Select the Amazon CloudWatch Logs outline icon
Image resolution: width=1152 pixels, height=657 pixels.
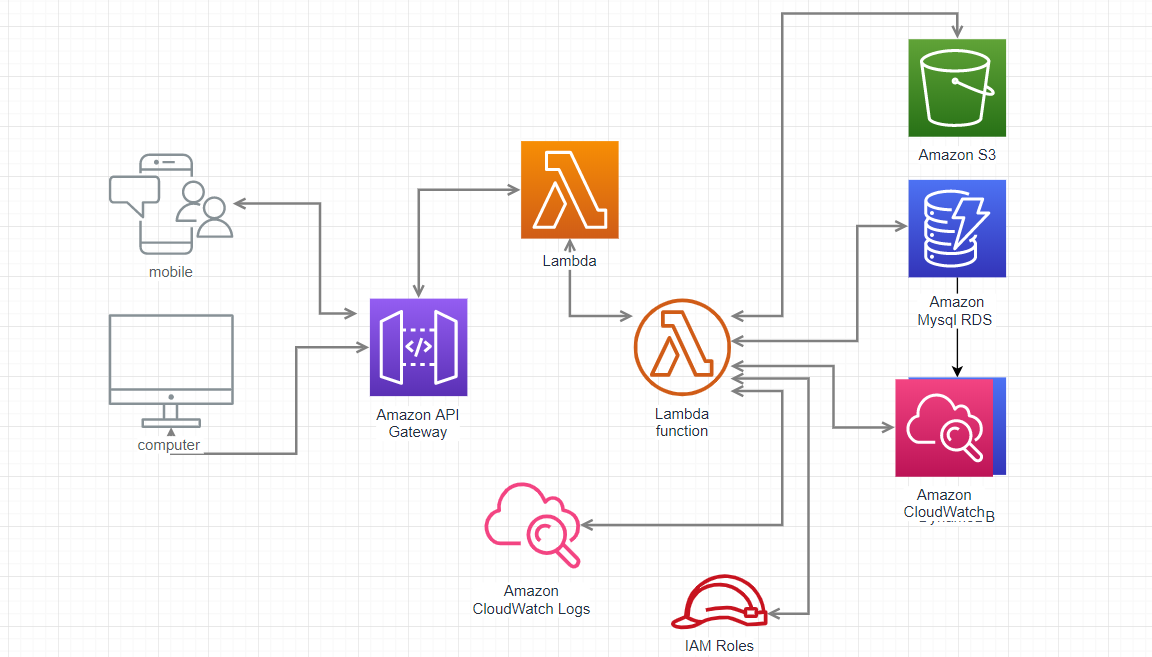click(533, 525)
